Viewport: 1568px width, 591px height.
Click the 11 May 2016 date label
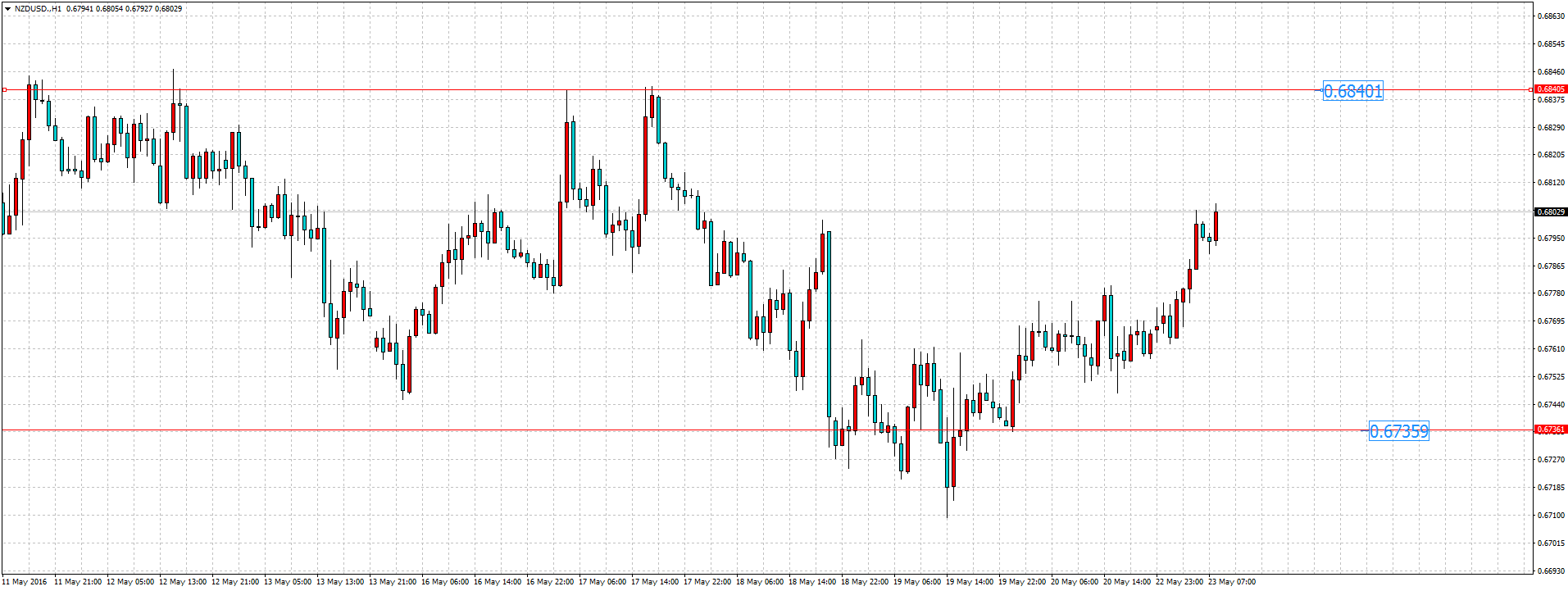[x=25, y=582]
